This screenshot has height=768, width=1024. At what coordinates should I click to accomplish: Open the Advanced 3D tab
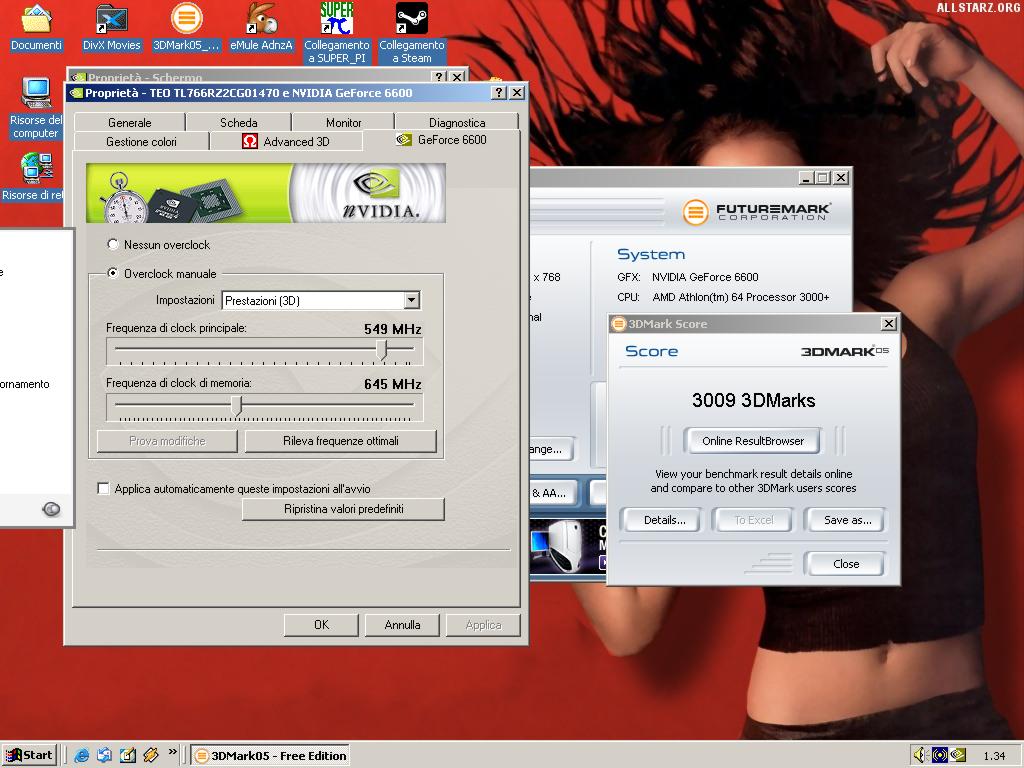(x=286, y=141)
